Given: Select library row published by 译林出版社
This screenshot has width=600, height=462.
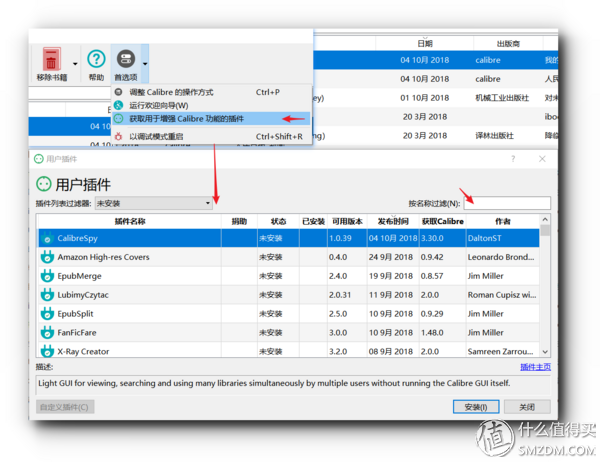Looking at the screenshot, I should [435, 135].
